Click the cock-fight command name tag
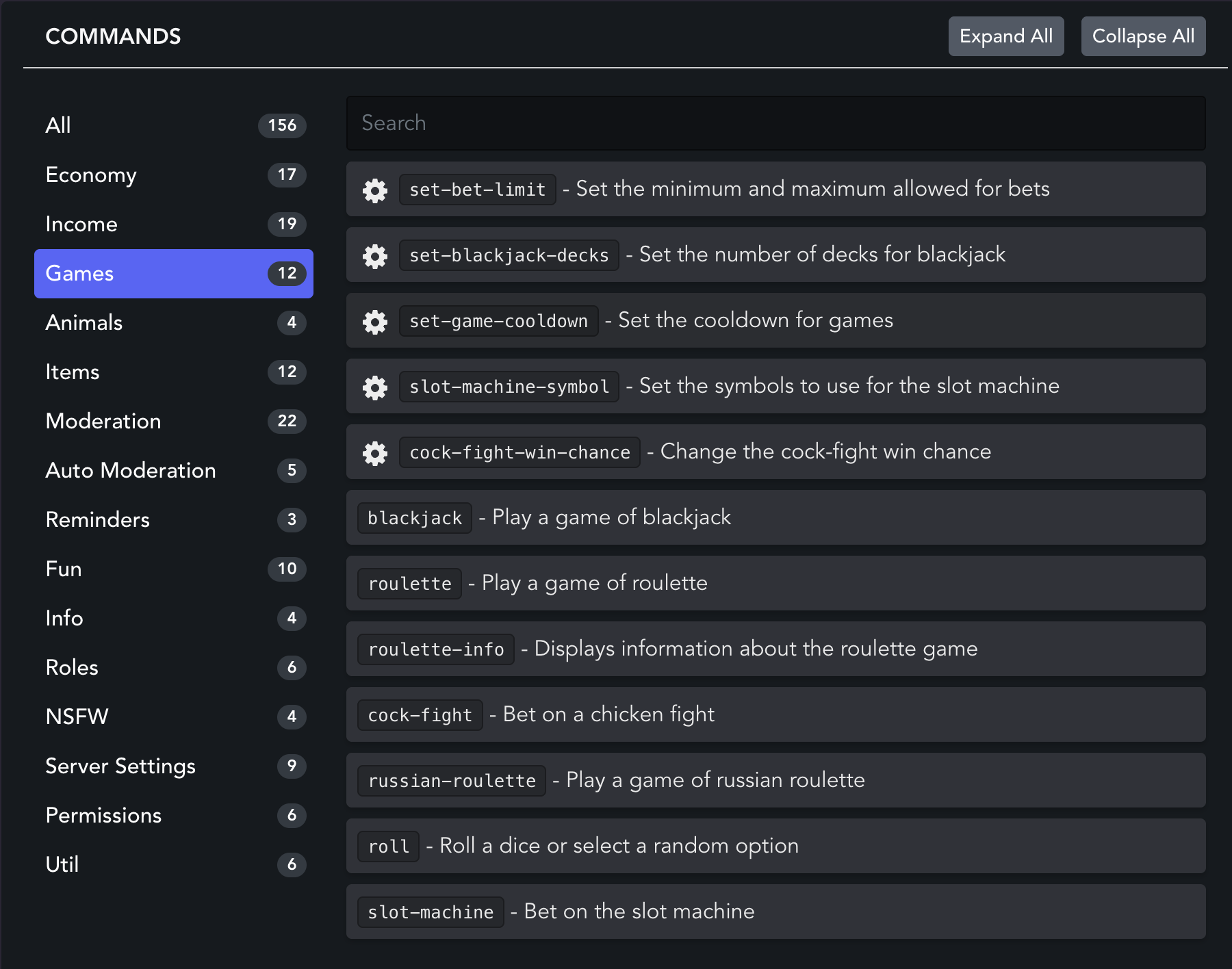The width and height of the screenshot is (1232, 969). 420,715
